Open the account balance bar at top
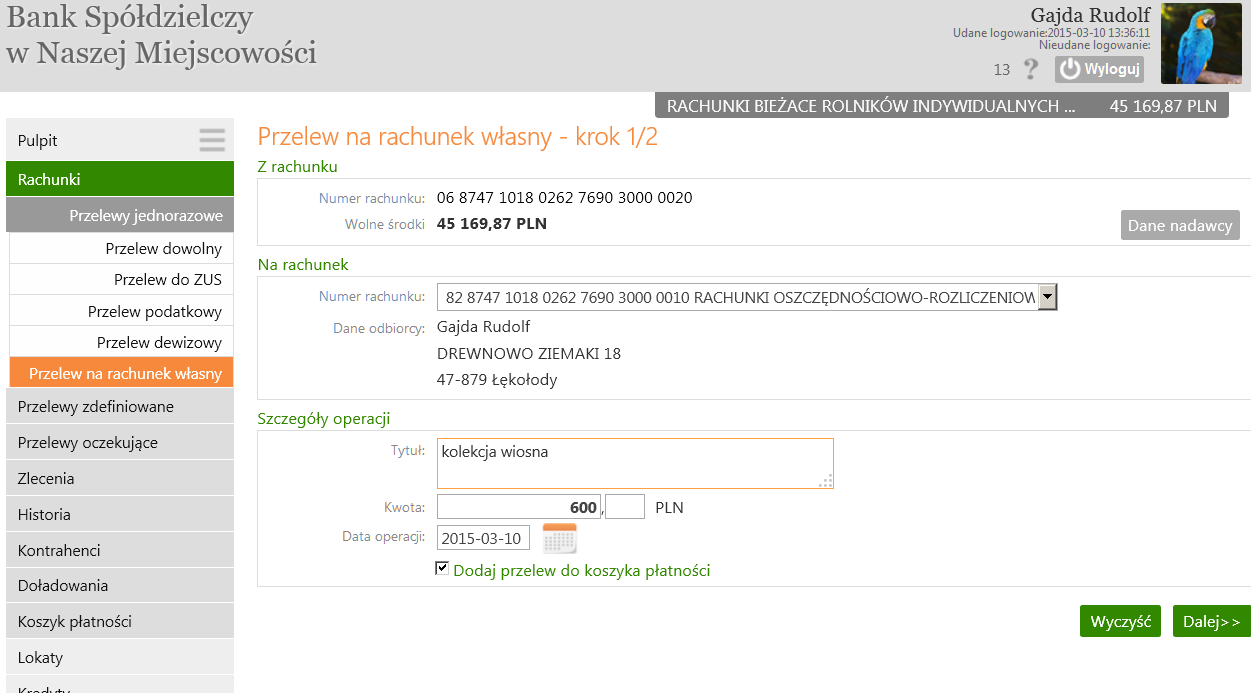This screenshot has width=1251, height=693. pos(942,105)
